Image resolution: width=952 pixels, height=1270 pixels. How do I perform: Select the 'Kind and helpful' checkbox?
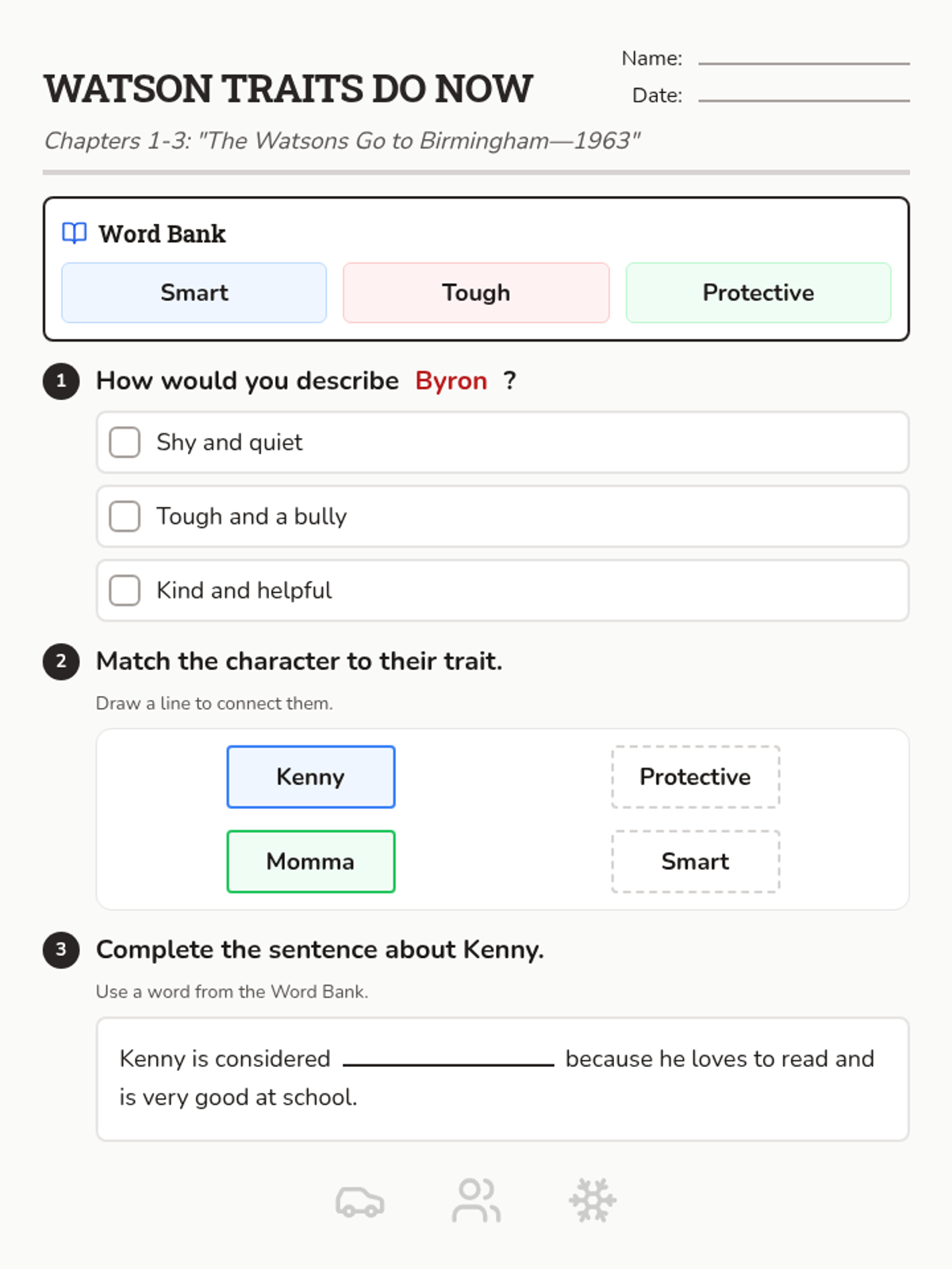125,591
